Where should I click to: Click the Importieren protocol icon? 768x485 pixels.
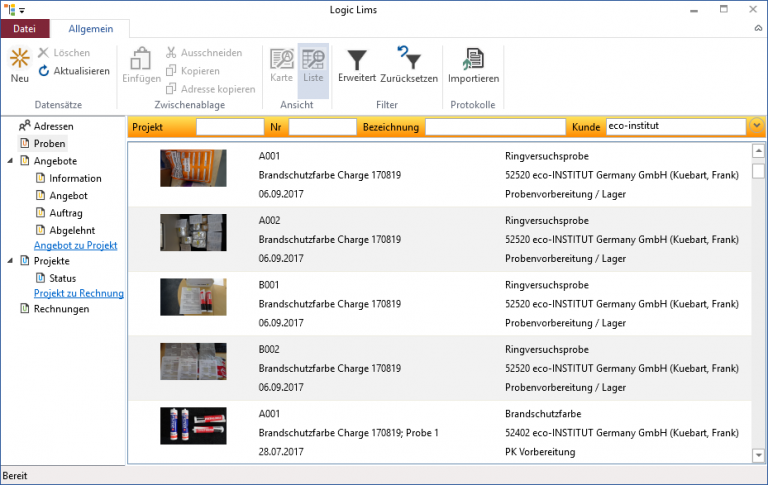[473, 60]
